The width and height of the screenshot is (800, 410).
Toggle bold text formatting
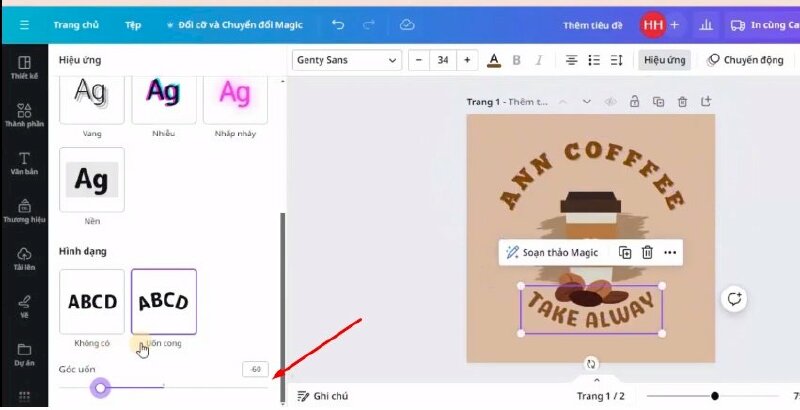[517, 60]
